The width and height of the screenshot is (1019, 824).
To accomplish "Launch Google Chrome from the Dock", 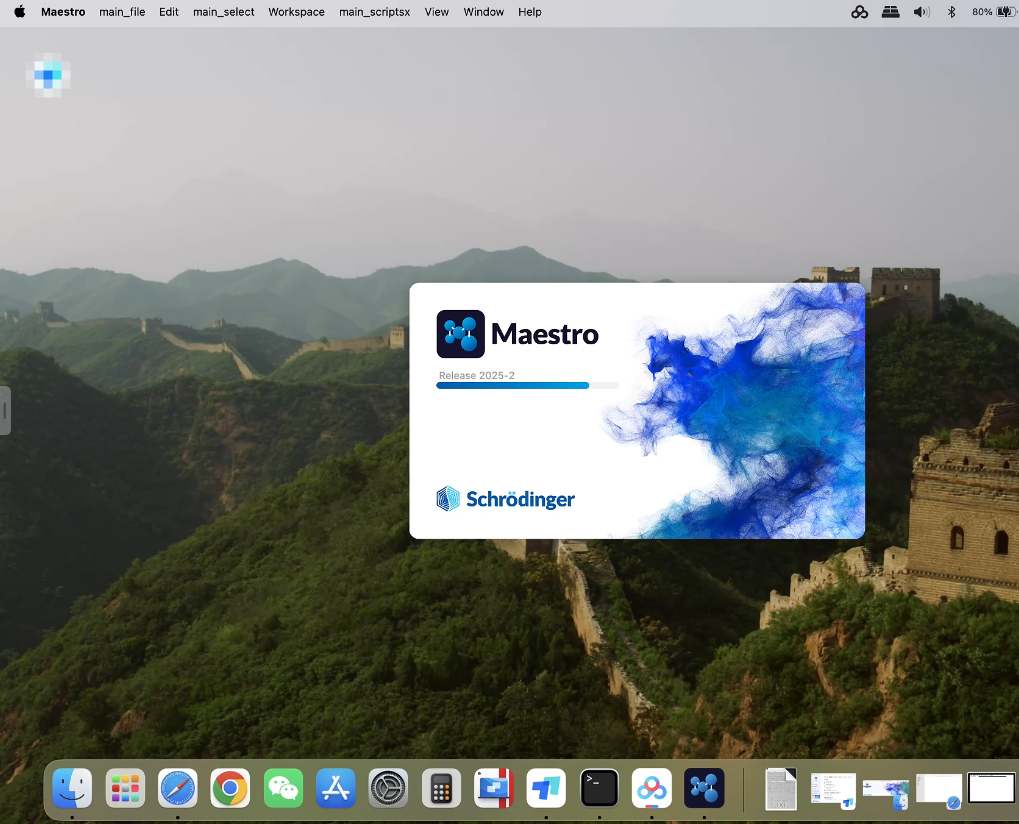I will tap(230, 788).
